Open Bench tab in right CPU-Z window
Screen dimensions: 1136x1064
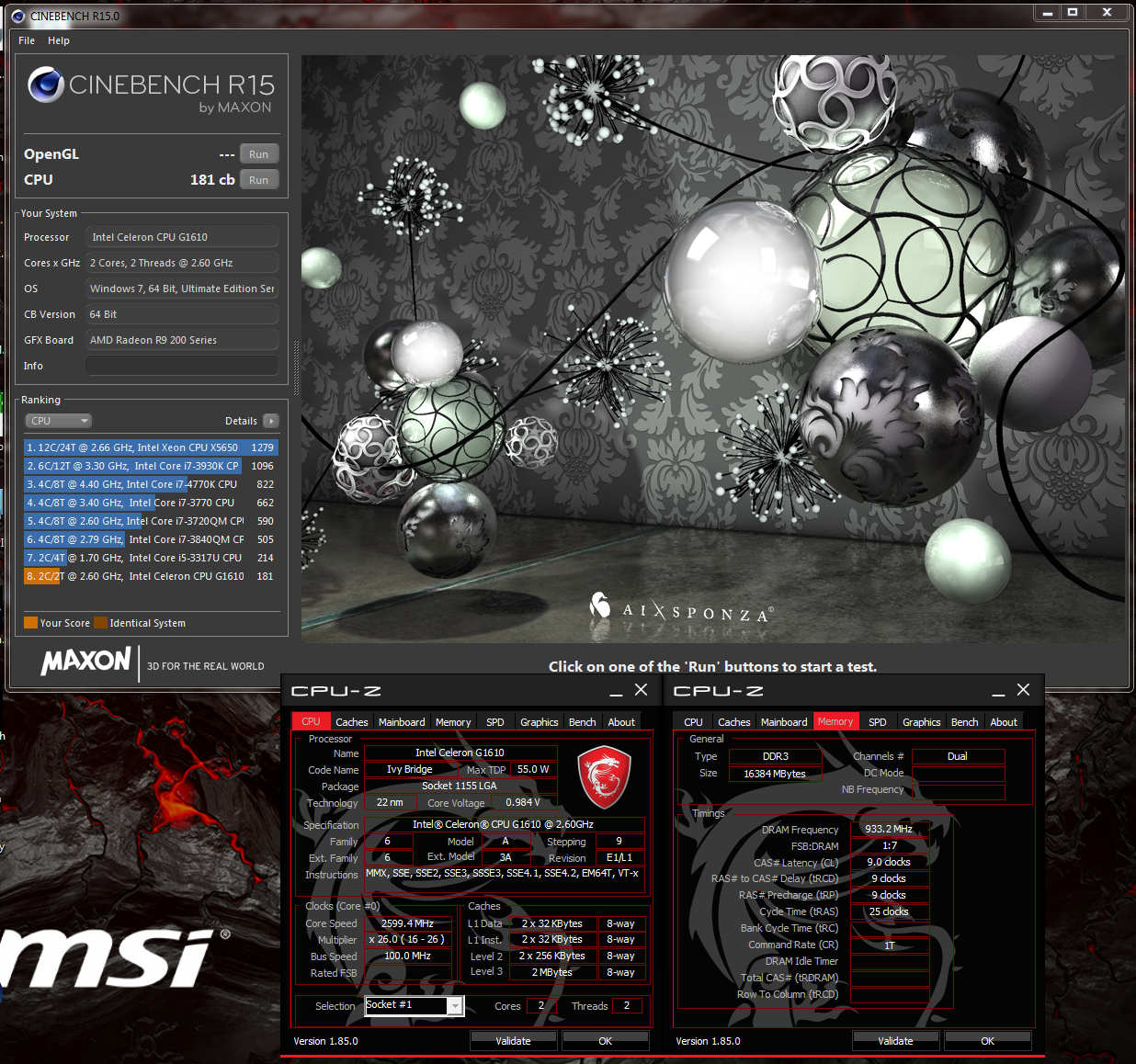coord(964,722)
